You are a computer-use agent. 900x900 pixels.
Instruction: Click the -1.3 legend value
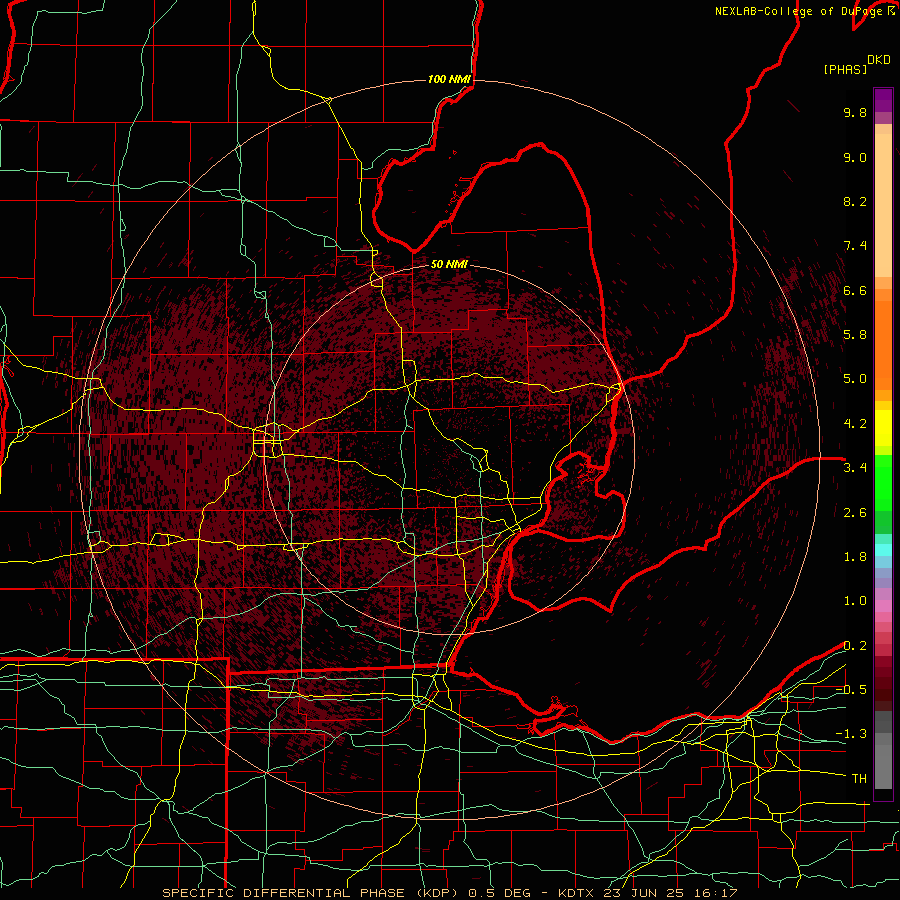click(x=851, y=734)
